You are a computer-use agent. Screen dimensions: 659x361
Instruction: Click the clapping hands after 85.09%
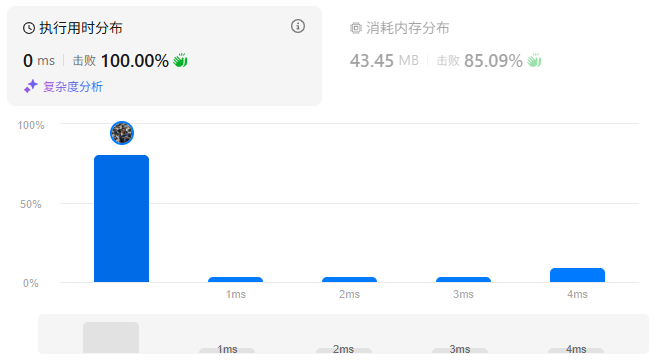click(534, 61)
